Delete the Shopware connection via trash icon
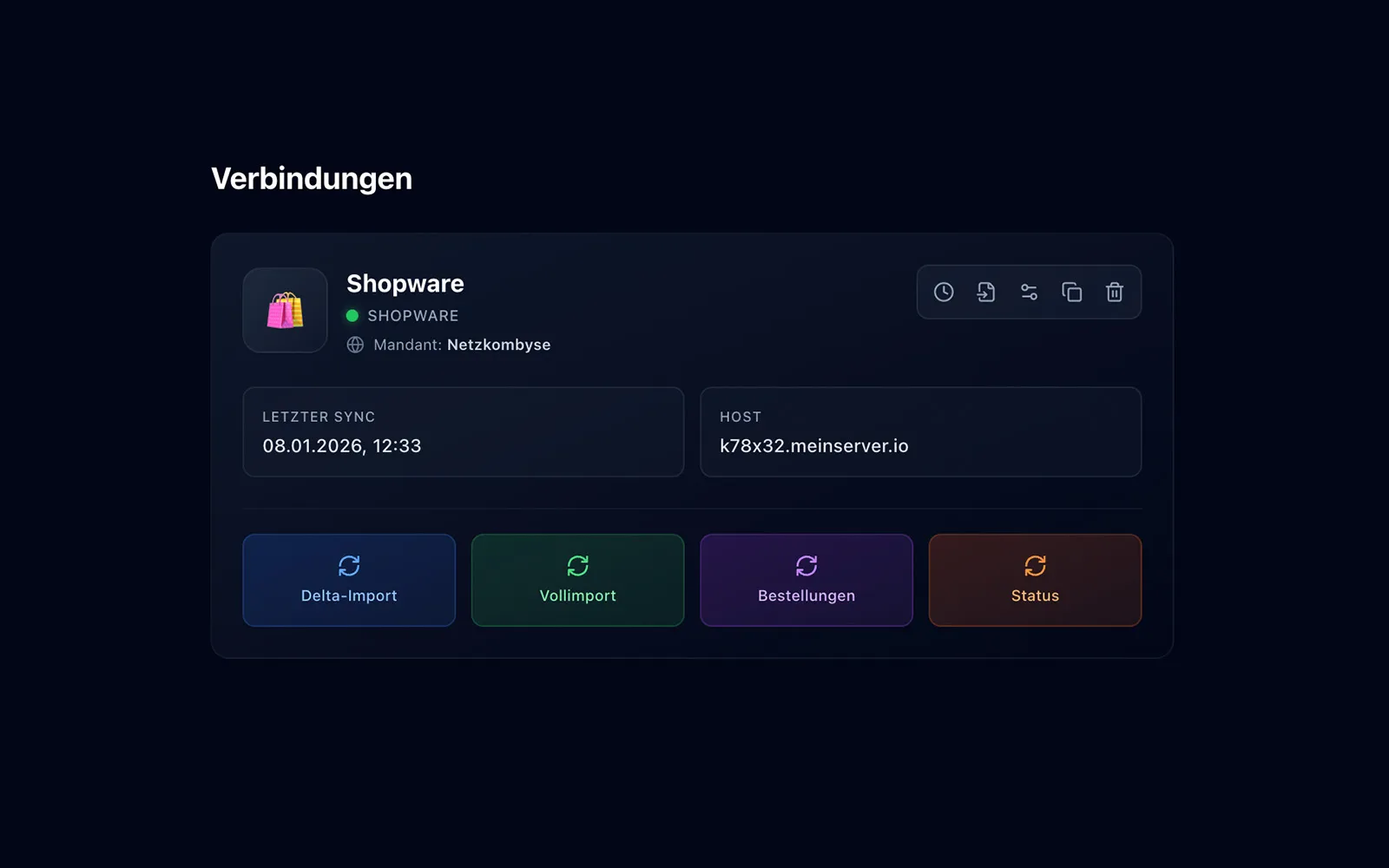 1114,293
